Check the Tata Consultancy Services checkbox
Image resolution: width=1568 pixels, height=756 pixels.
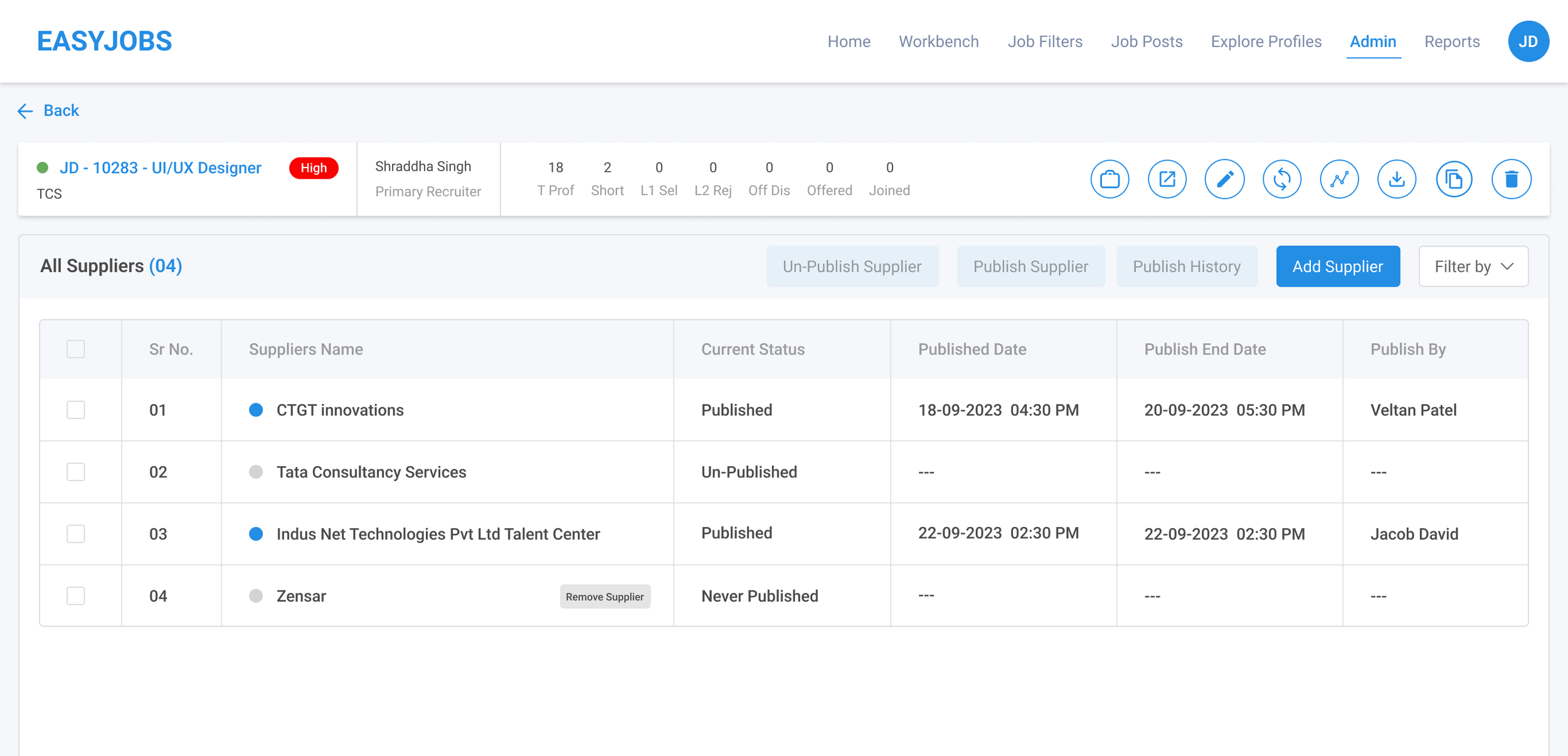[x=76, y=472]
